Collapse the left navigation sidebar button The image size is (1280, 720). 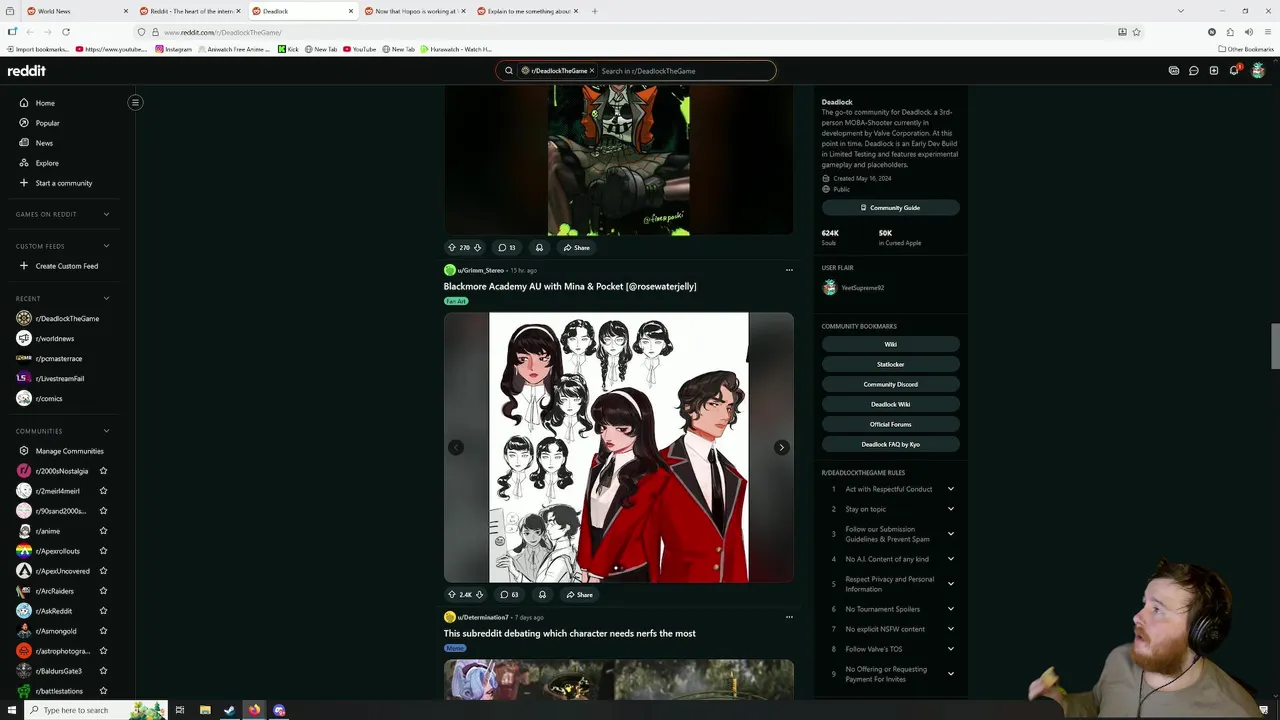click(135, 102)
